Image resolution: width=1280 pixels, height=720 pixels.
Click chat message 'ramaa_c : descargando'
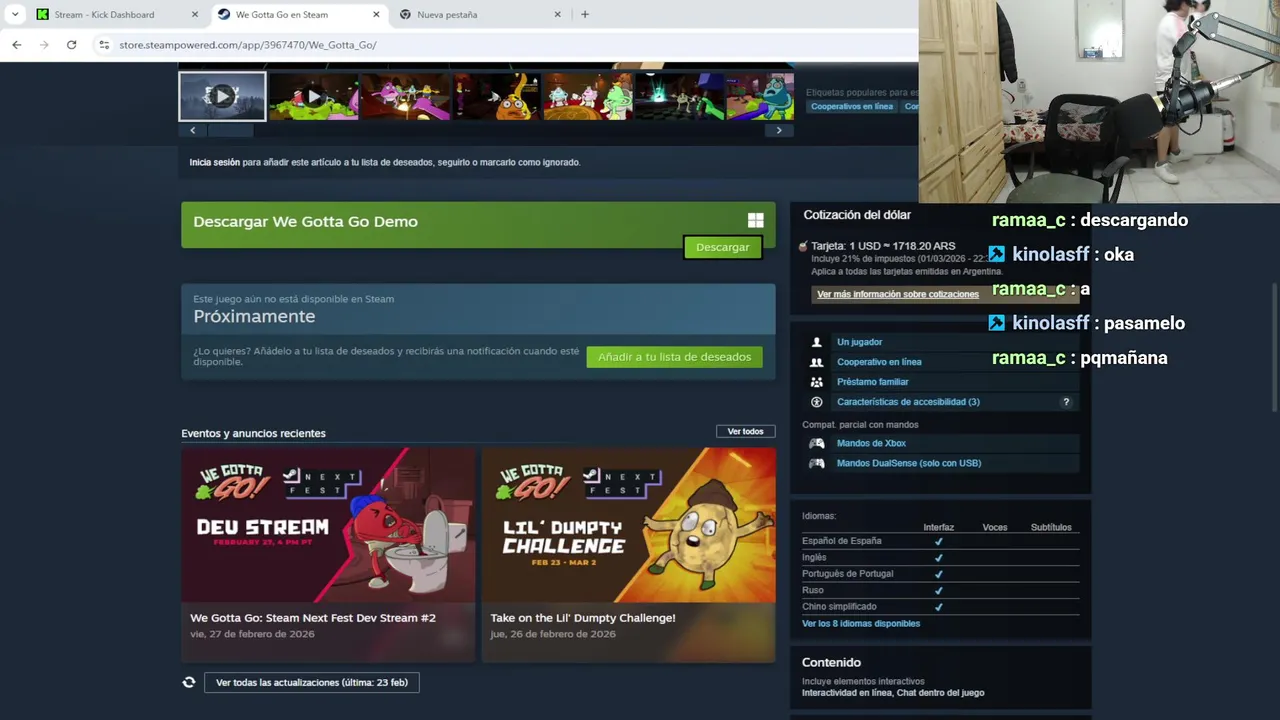1090,220
